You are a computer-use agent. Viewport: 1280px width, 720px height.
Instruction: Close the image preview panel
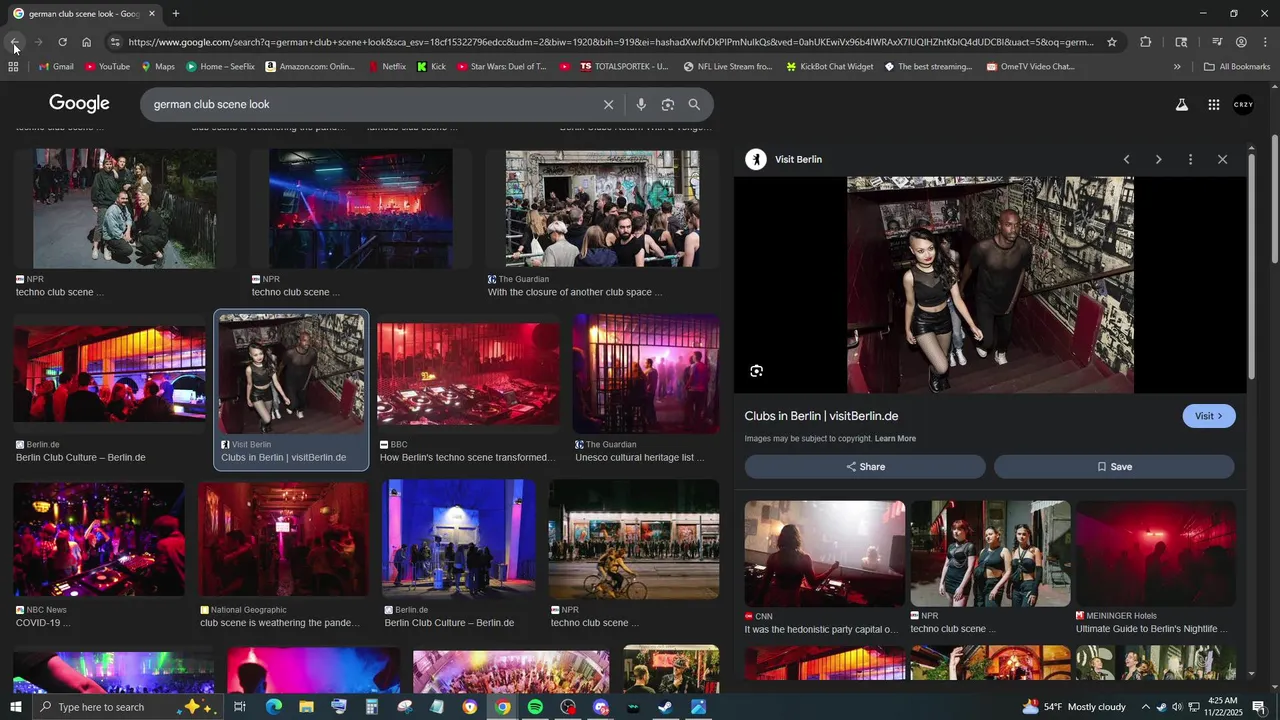tap(1222, 160)
